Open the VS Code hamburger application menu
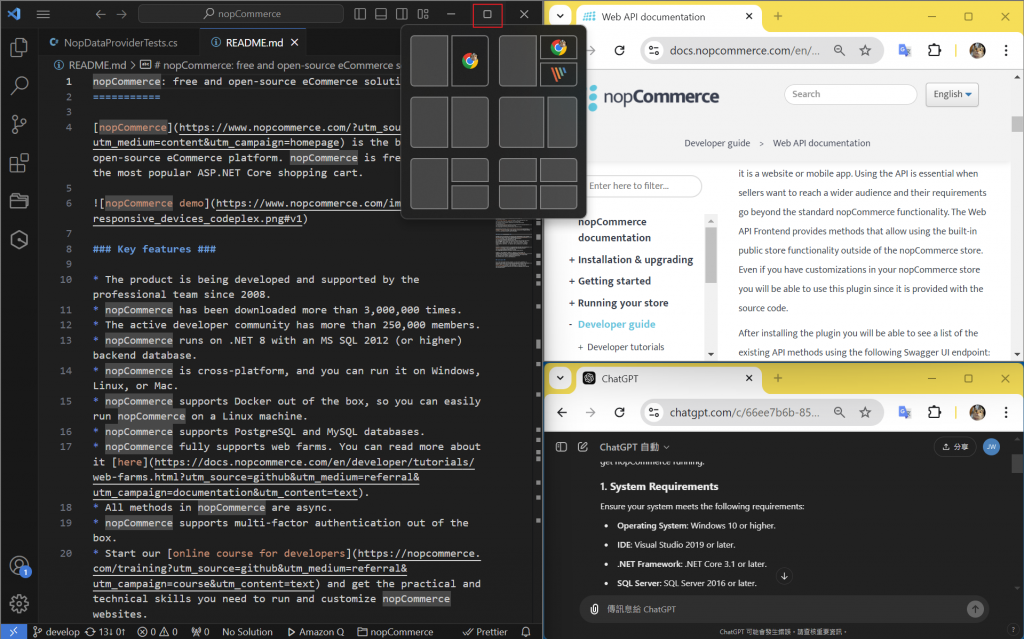The image size is (1024, 639). coord(43,14)
